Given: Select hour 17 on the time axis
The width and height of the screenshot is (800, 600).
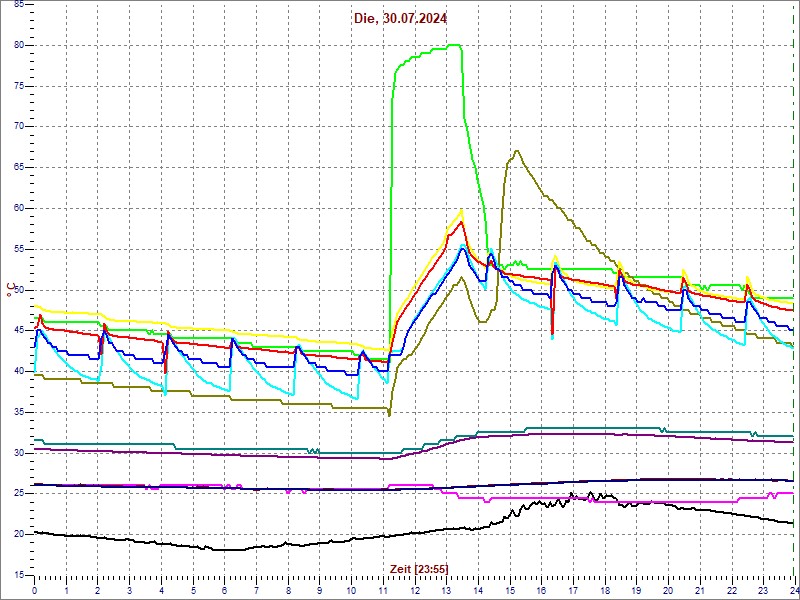Looking at the screenshot, I should coord(572,590).
